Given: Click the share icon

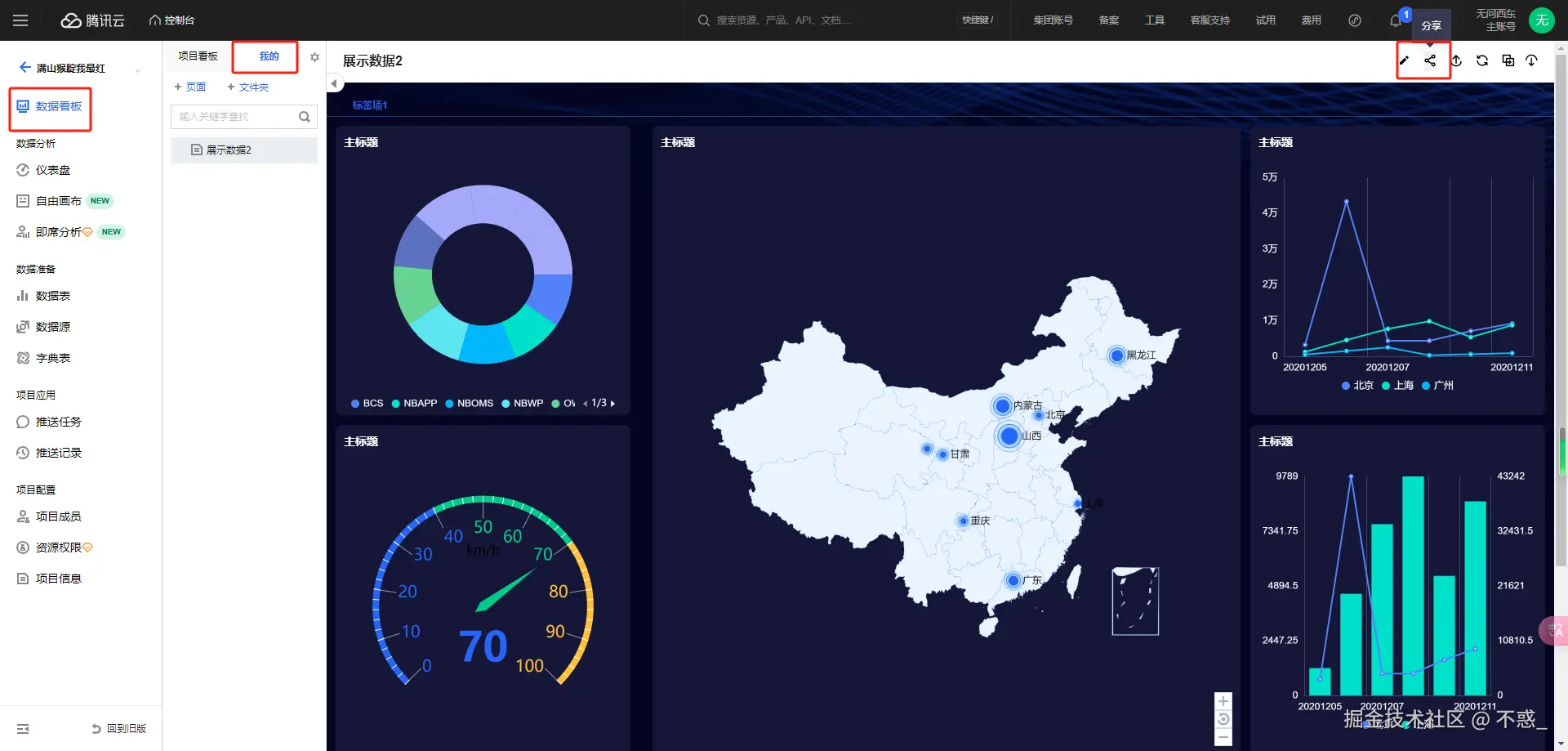Looking at the screenshot, I should 1430,60.
